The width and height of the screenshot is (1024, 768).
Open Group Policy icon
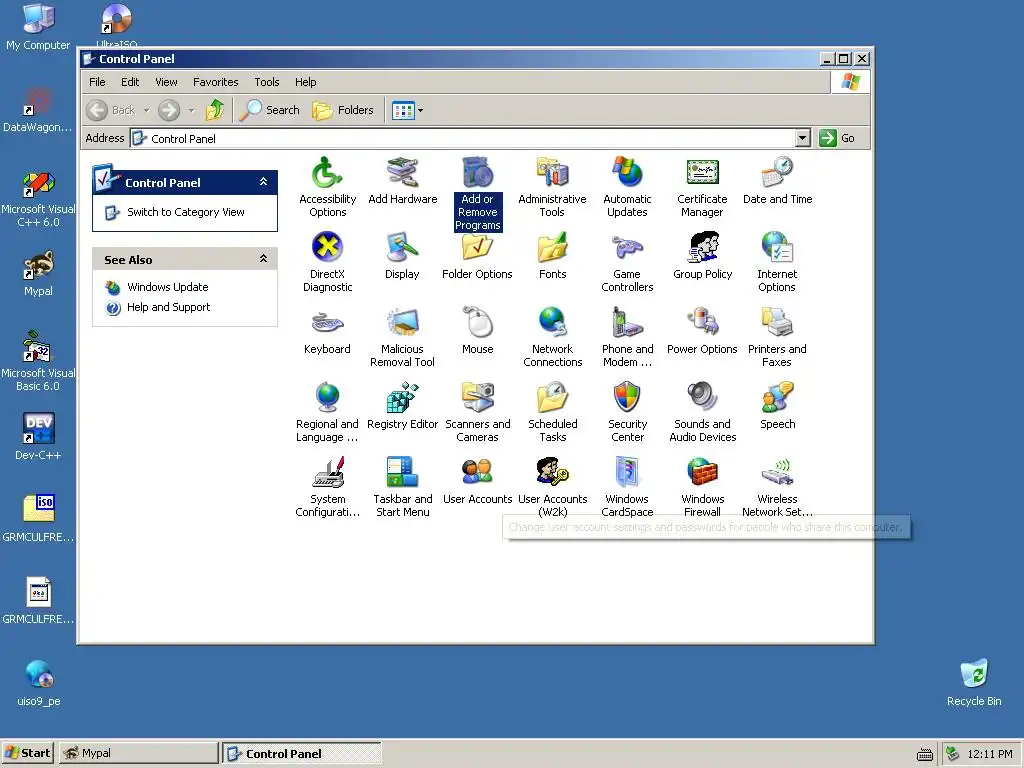702,256
